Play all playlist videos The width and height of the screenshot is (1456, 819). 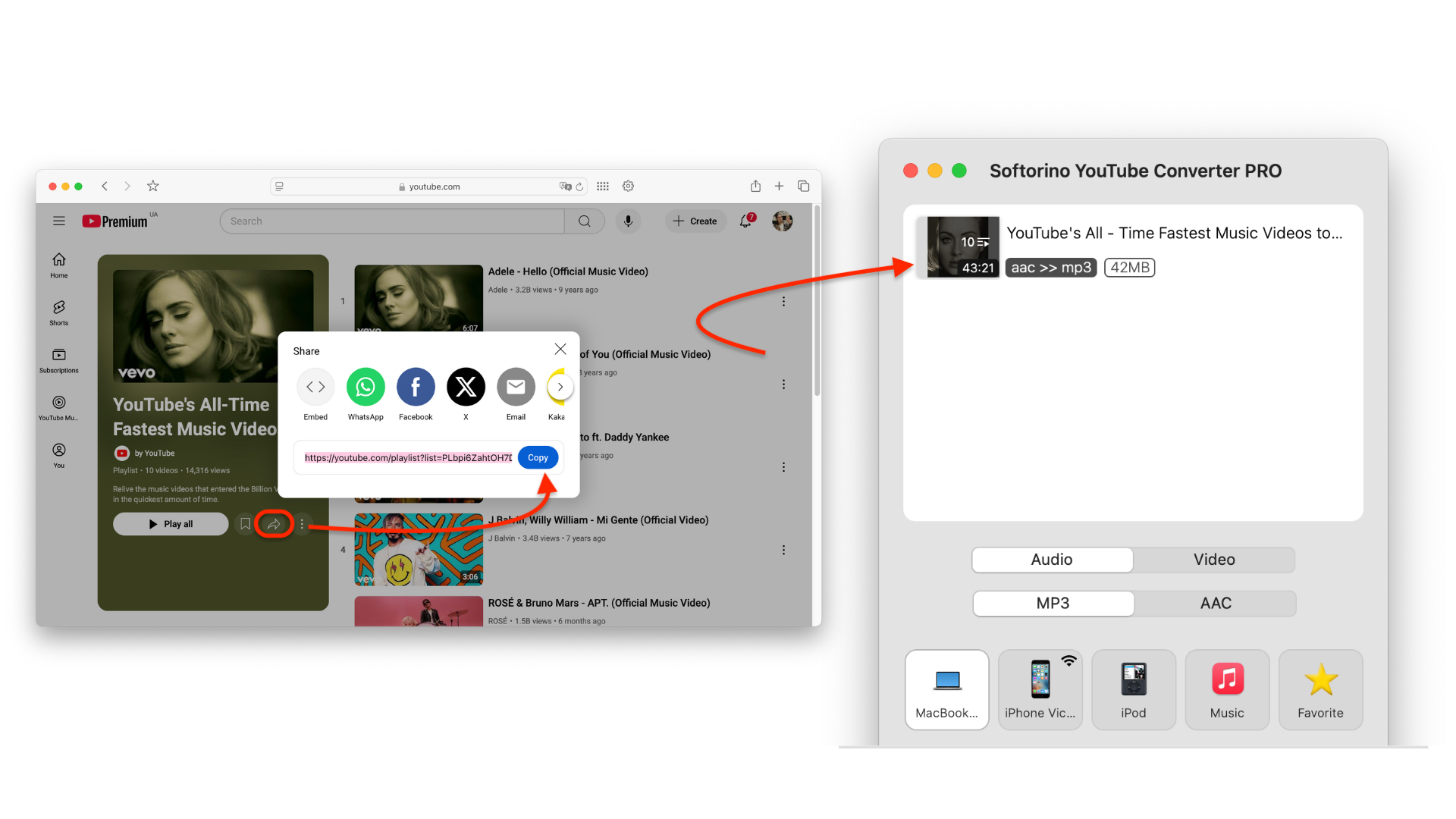click(171, 524)
